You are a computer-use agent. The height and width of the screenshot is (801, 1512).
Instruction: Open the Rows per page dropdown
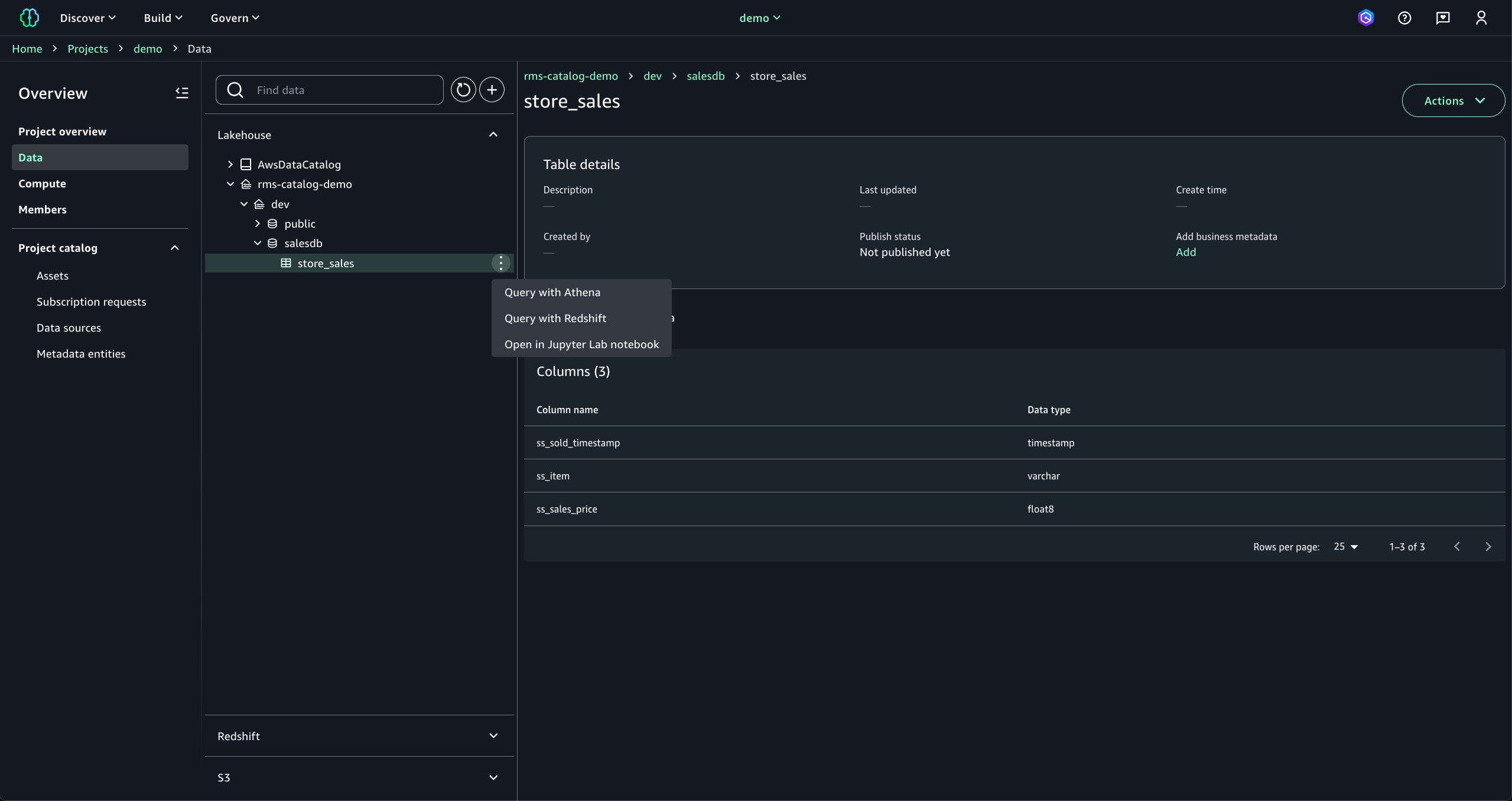pos(1346,547)
